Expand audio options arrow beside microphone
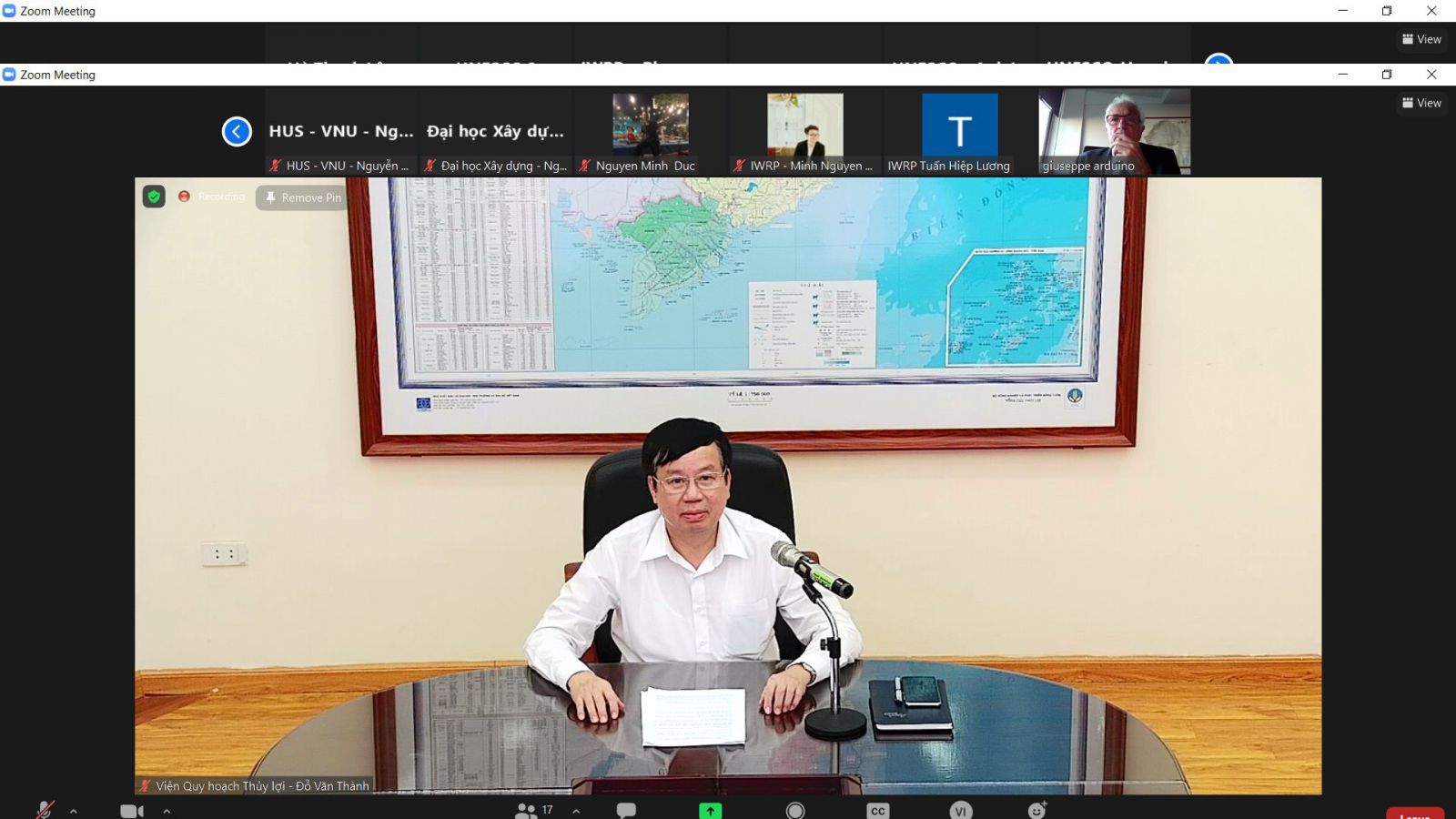Image resolution: width=1456 pixels, height=819 pixels. click(74, 811)
